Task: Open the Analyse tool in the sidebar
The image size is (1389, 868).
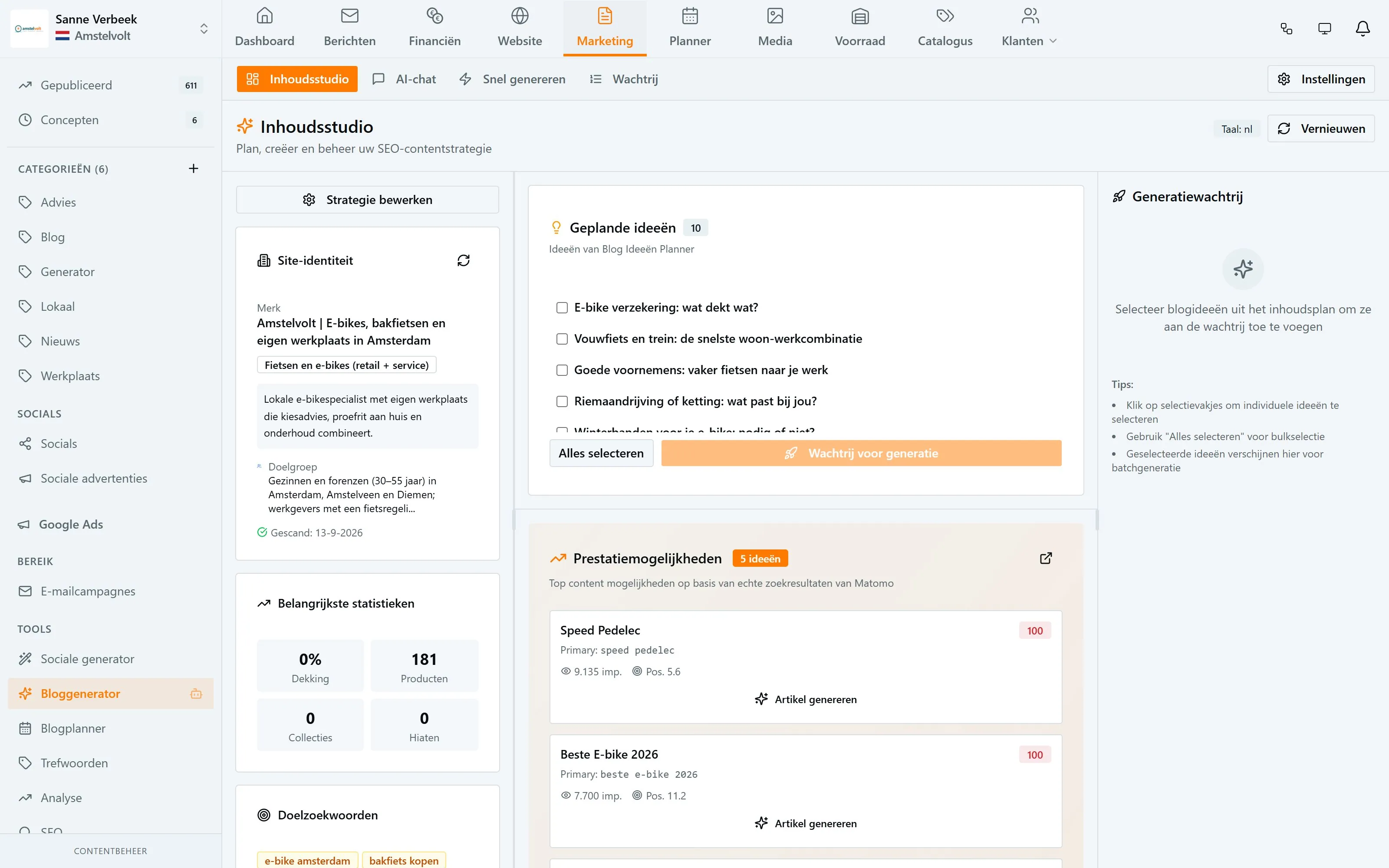Action: (110, 797)
